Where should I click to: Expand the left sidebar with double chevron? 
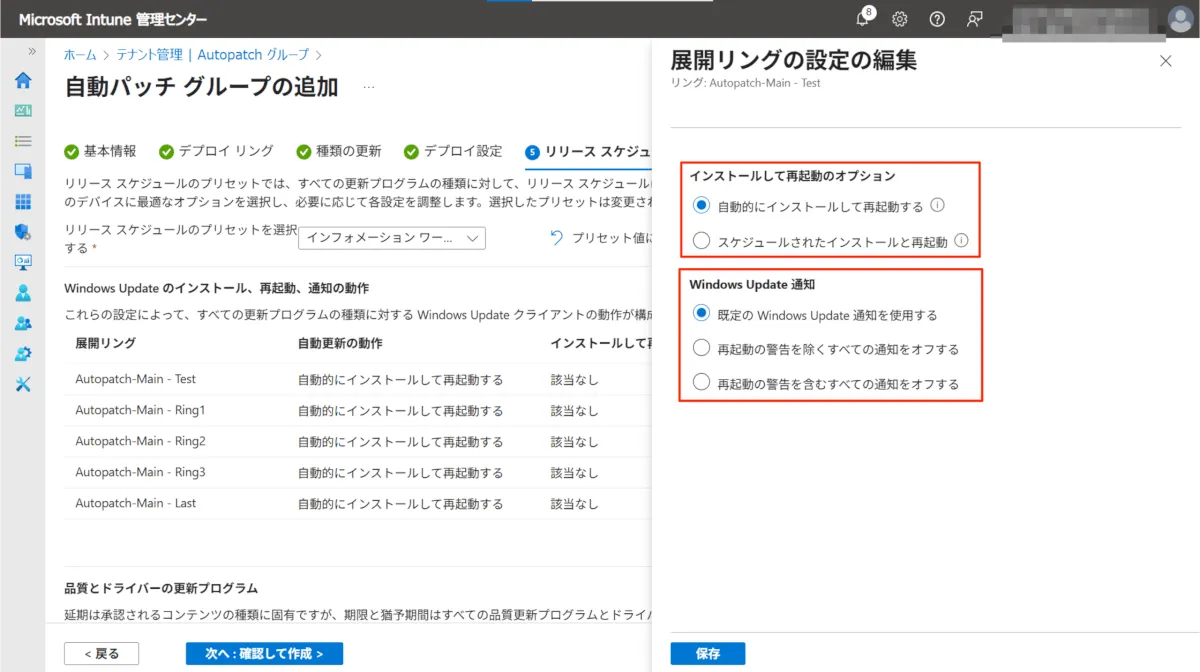pyautogui.click(x=32, y=51)
